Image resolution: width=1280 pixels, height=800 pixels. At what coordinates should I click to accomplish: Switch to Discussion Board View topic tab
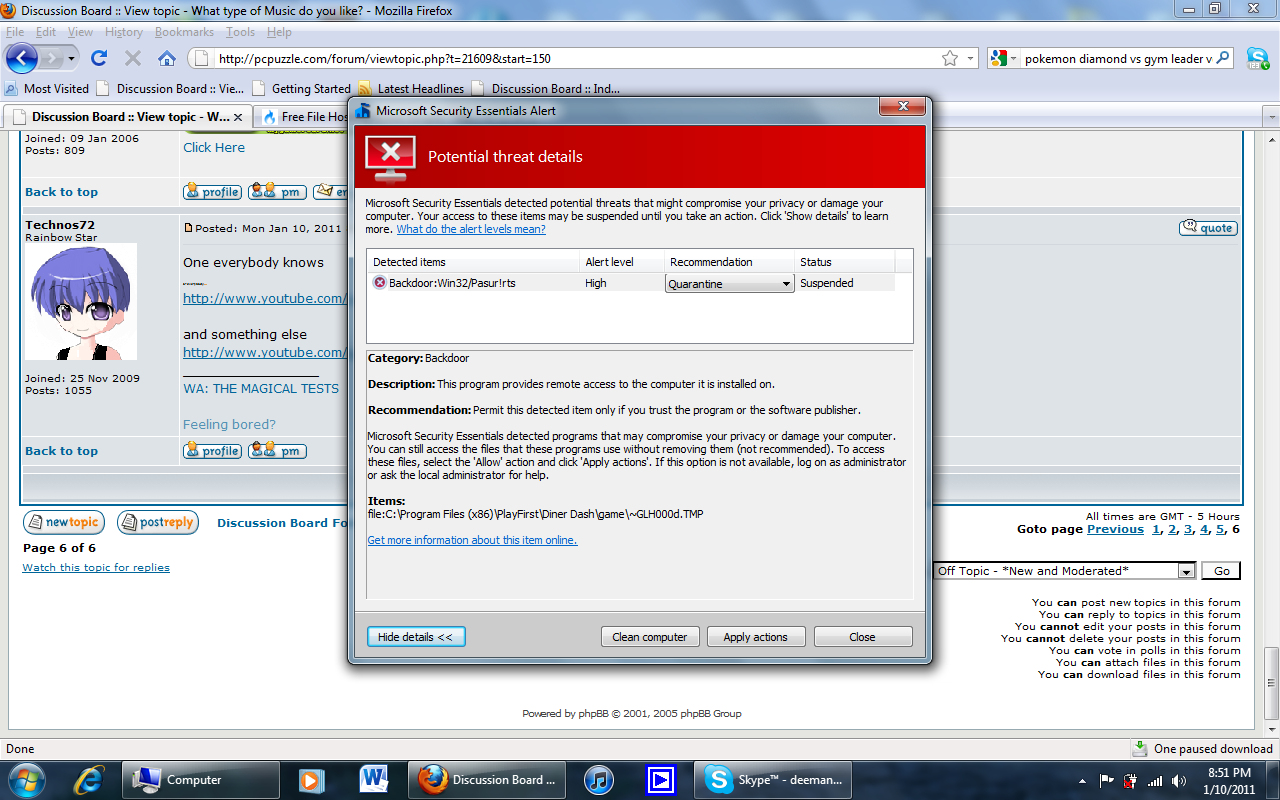(x=126, y=117)
